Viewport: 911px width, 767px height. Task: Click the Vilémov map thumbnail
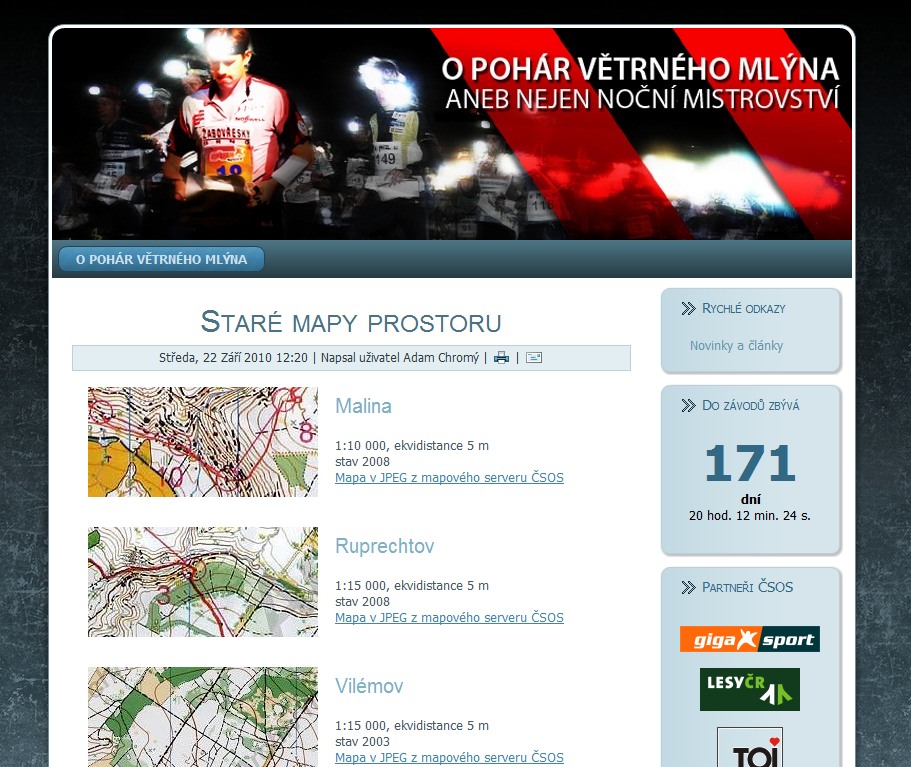click(x=203, y=717)
